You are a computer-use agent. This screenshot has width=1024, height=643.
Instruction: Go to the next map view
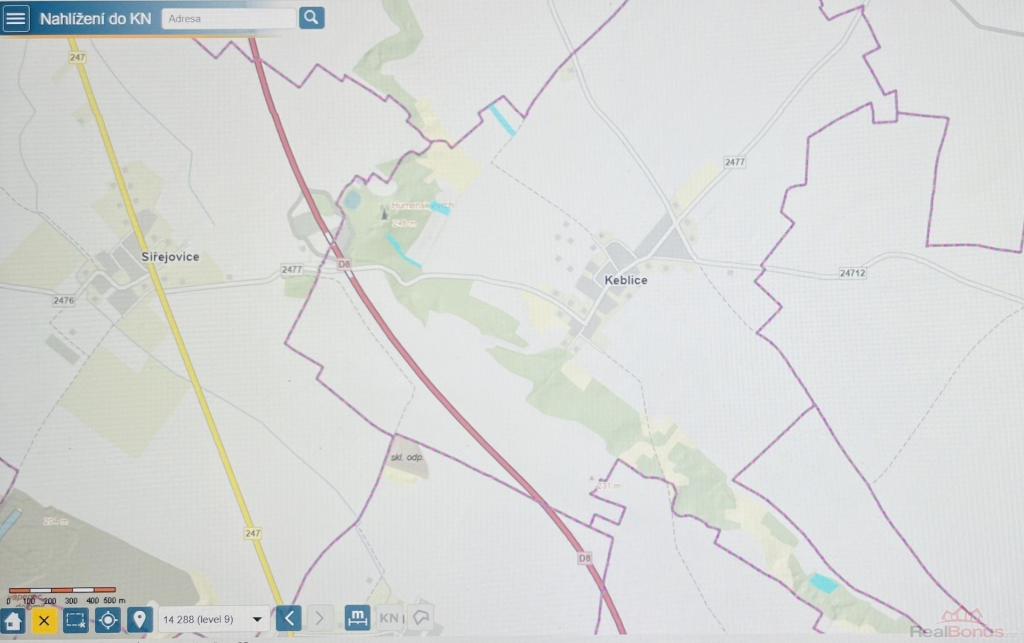tap(320, 619)
